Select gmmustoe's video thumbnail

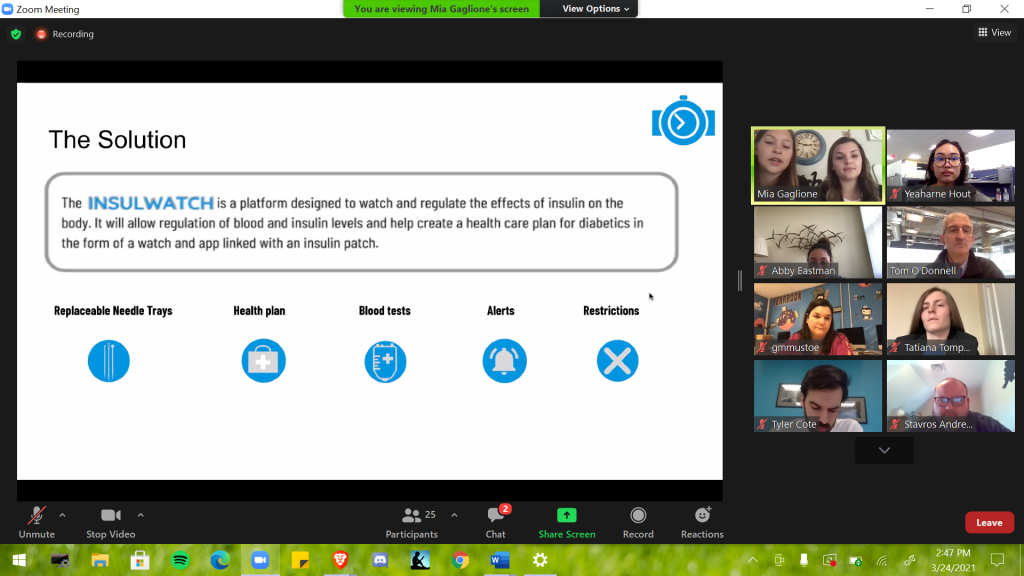click(818, 319)
